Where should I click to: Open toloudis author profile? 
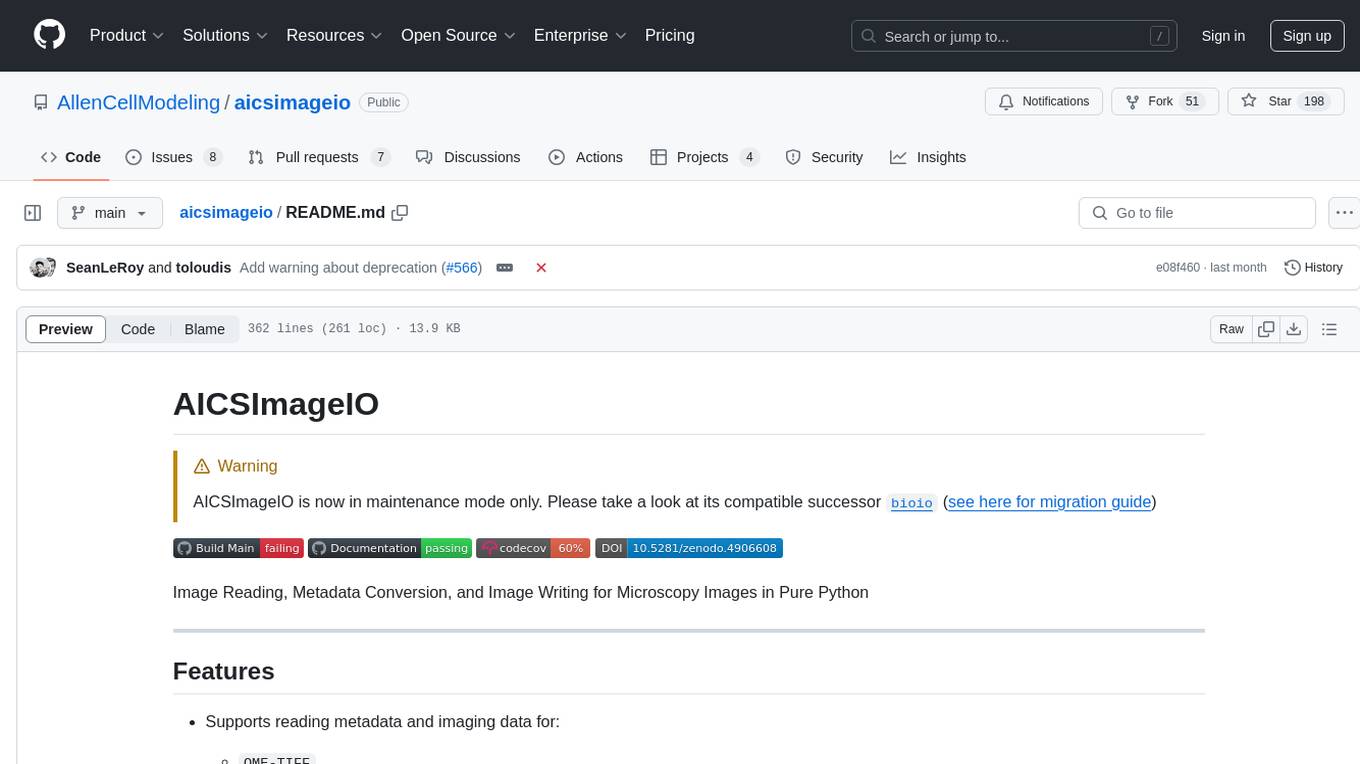tap(203, 268)
